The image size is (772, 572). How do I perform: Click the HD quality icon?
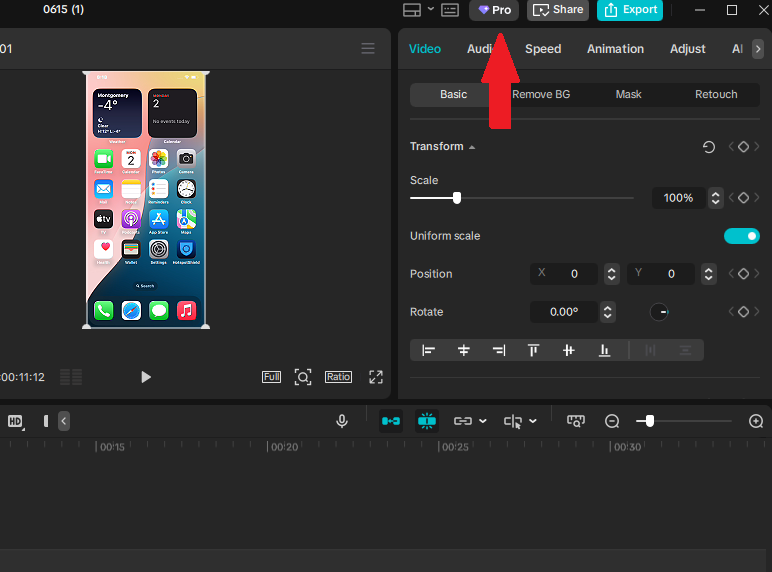tap(15, 421)
